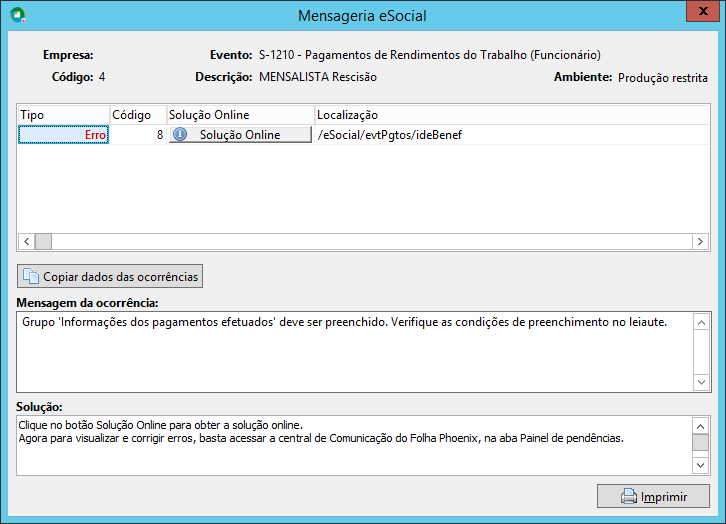Click the S-1210 Evento description text
The image size is (726, 524).
click(x=430, y=55)
